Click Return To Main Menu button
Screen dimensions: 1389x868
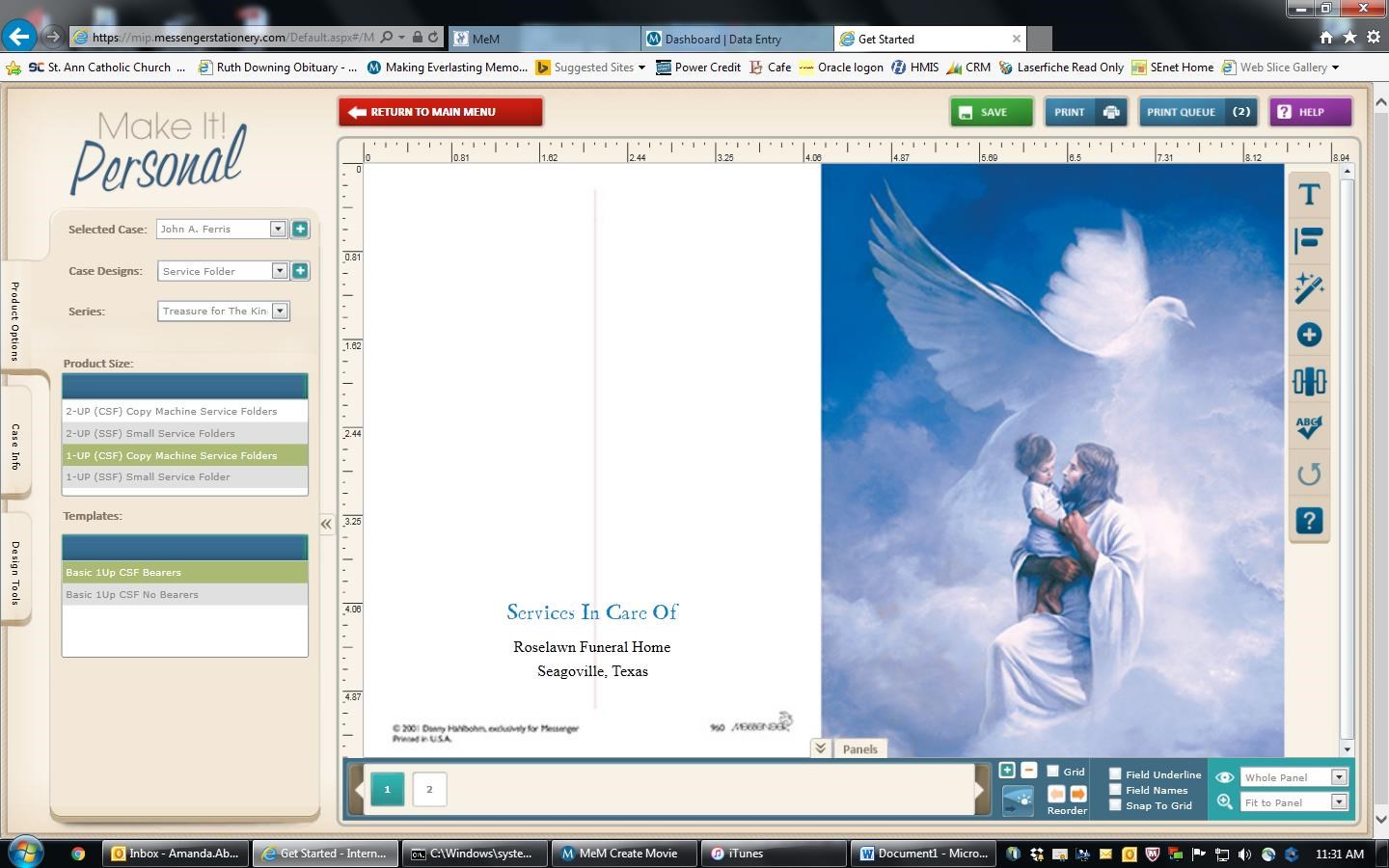point(441,112)
